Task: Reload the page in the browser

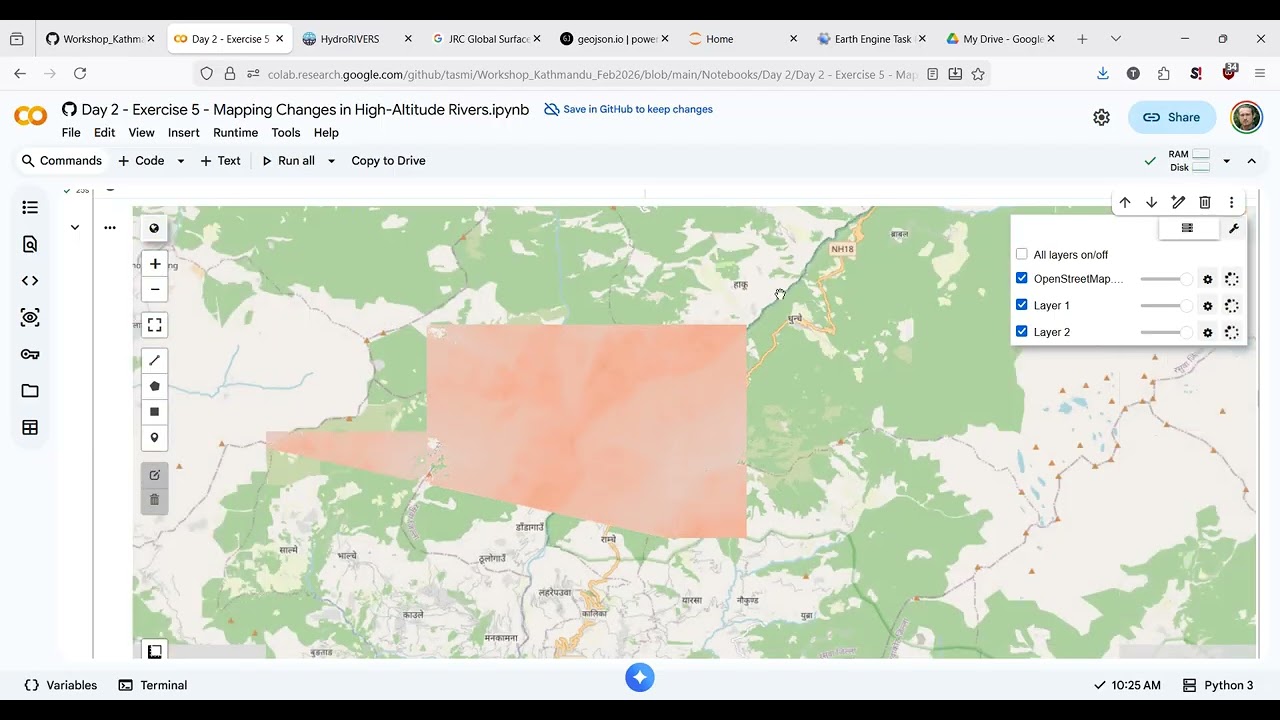Action: [80, 74]
